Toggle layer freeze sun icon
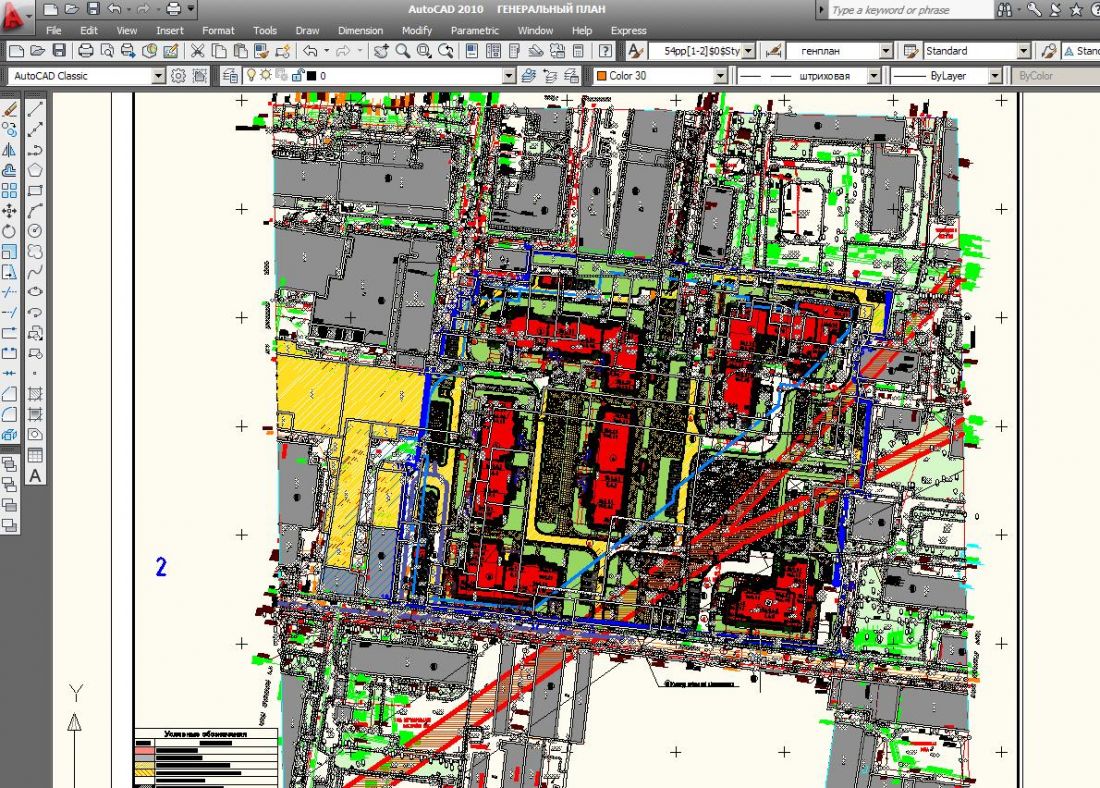This screenshot has width=1100, height=788. coord(266,75)
